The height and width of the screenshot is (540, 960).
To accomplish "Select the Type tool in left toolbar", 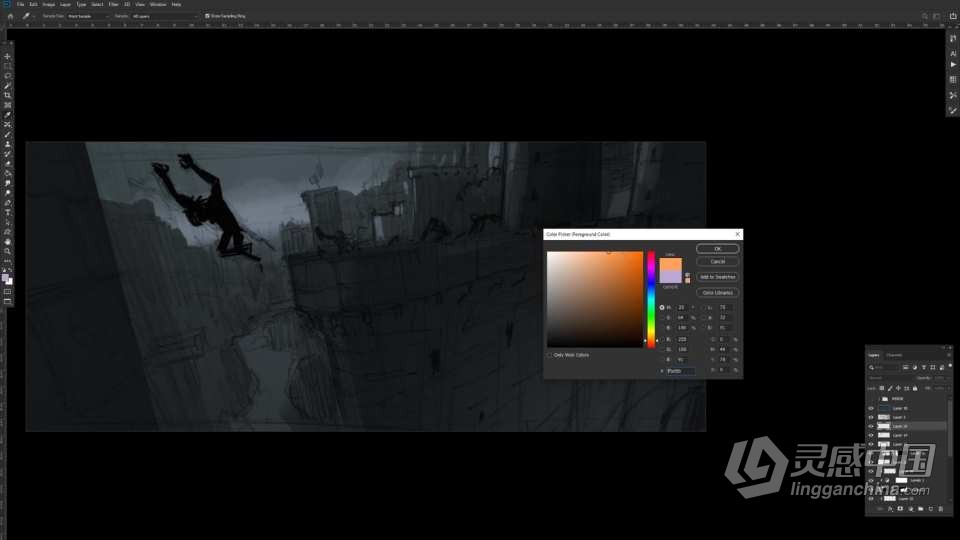I will coord(7,212).
